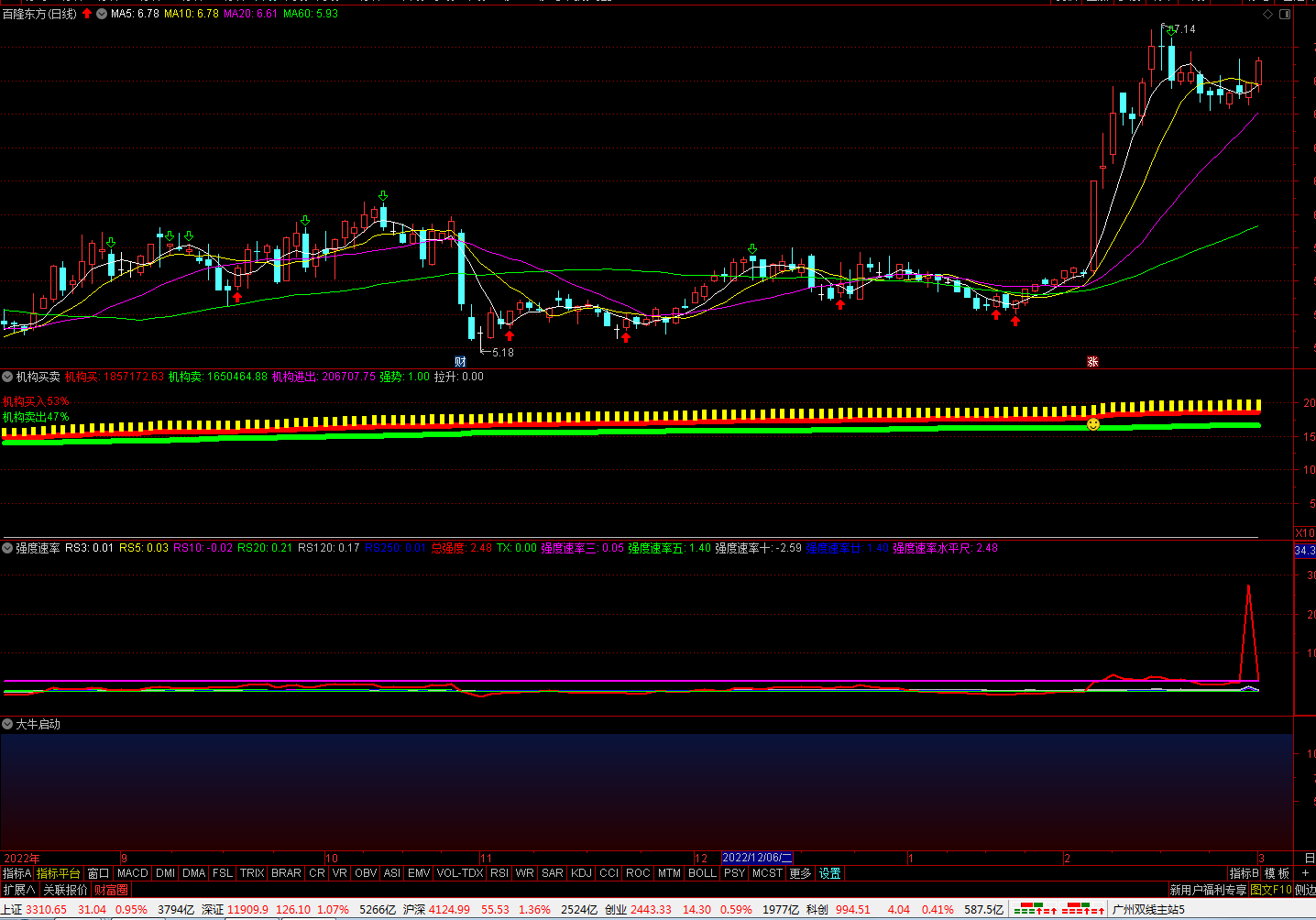Select the FSL indicator

click(223, 873)
